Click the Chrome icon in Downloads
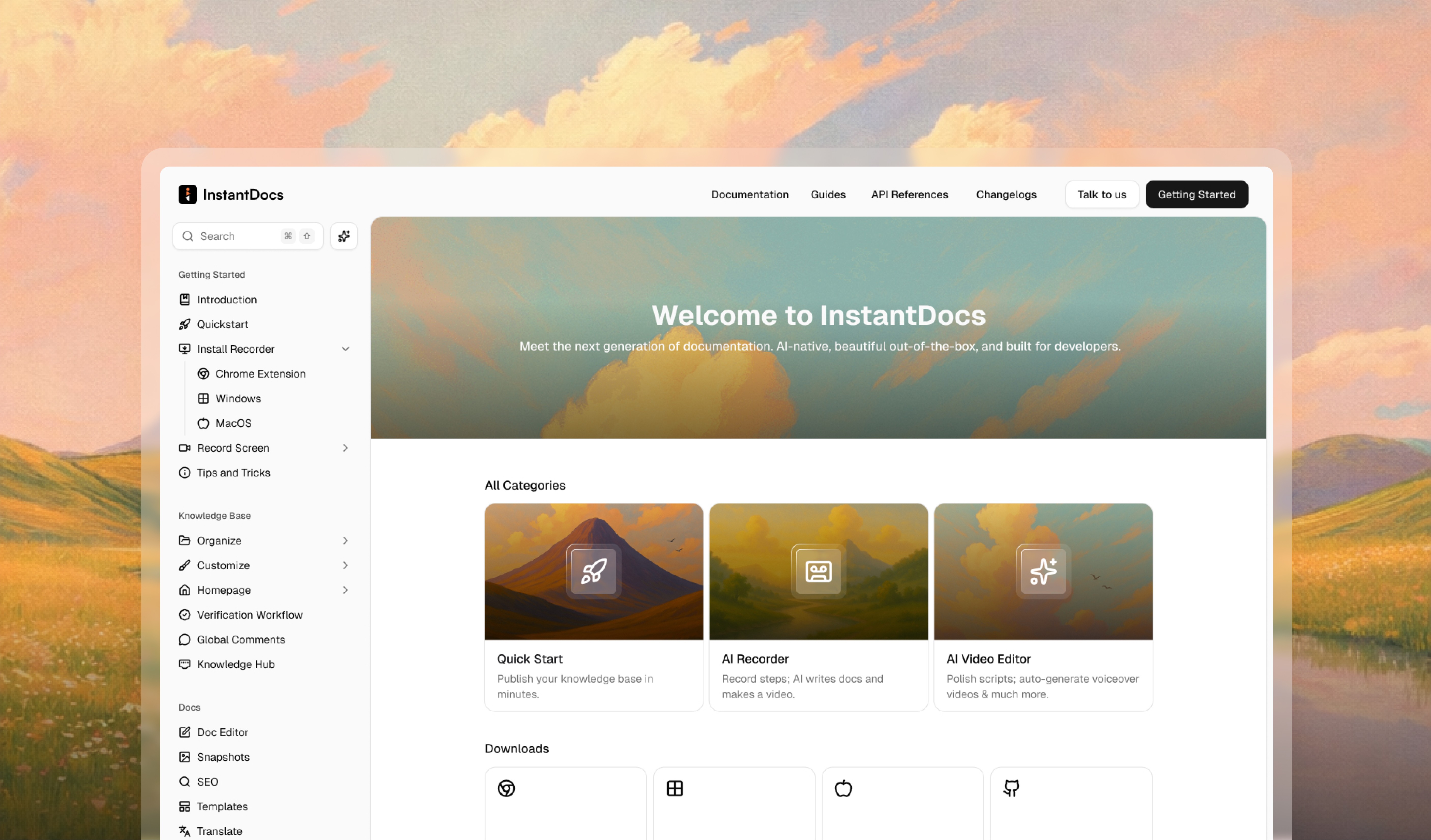The image size is (1431, 840). pyautogui.click(x=506, y=788)
